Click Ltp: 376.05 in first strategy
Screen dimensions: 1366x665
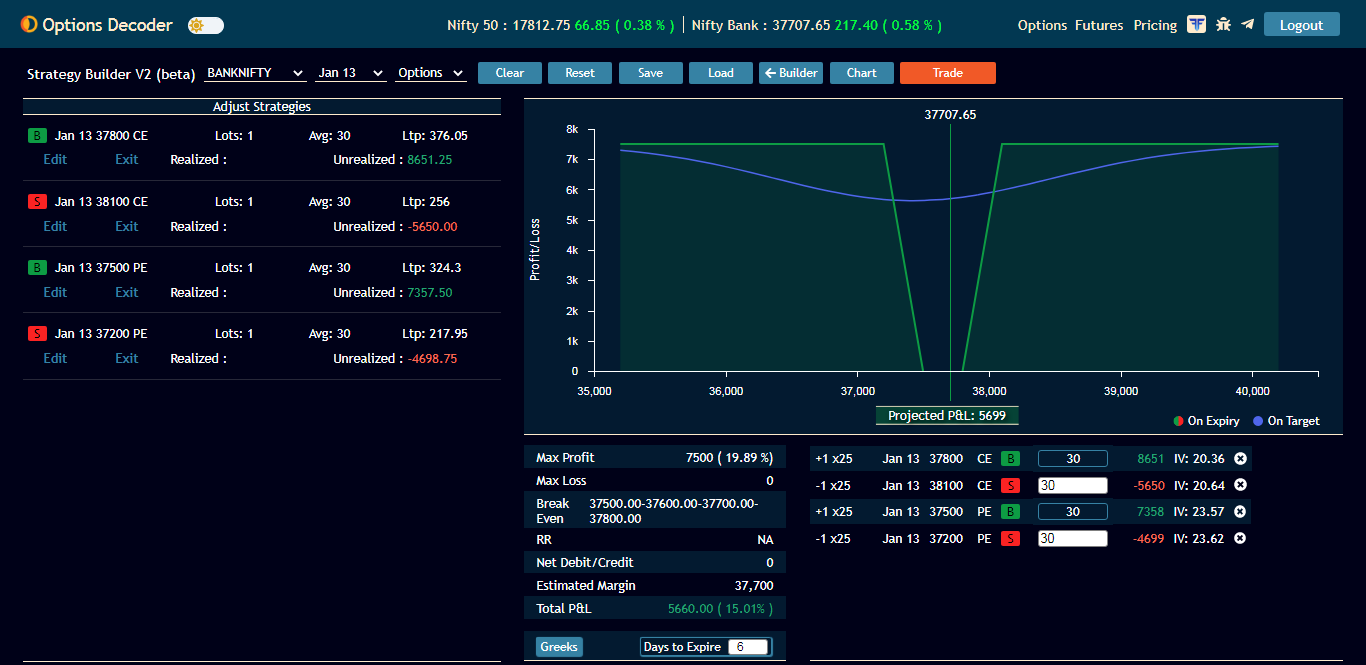[x=435, y=135]
